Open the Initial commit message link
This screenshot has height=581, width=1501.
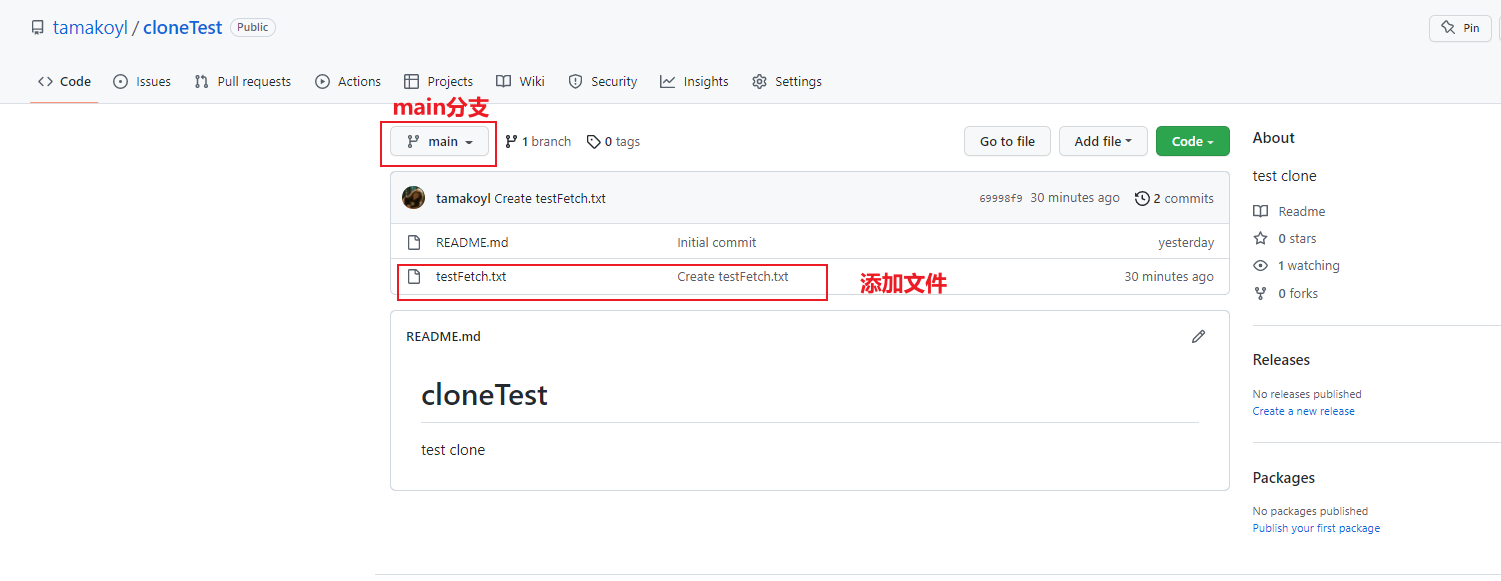(x=717, y=243)
